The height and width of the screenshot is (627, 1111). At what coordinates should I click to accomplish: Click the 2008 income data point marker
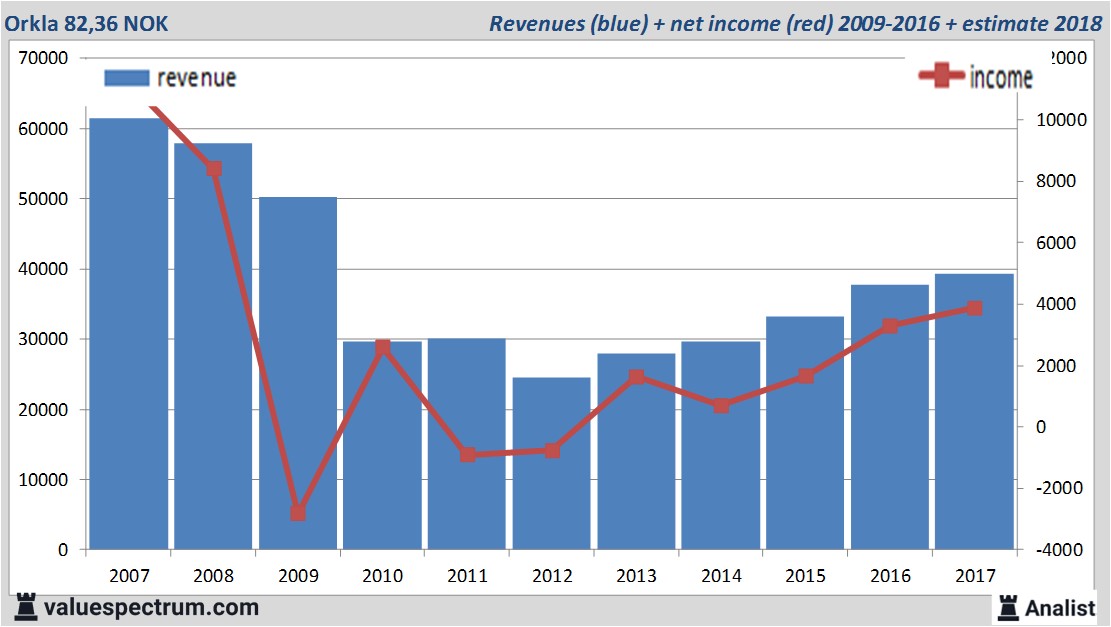214,169
